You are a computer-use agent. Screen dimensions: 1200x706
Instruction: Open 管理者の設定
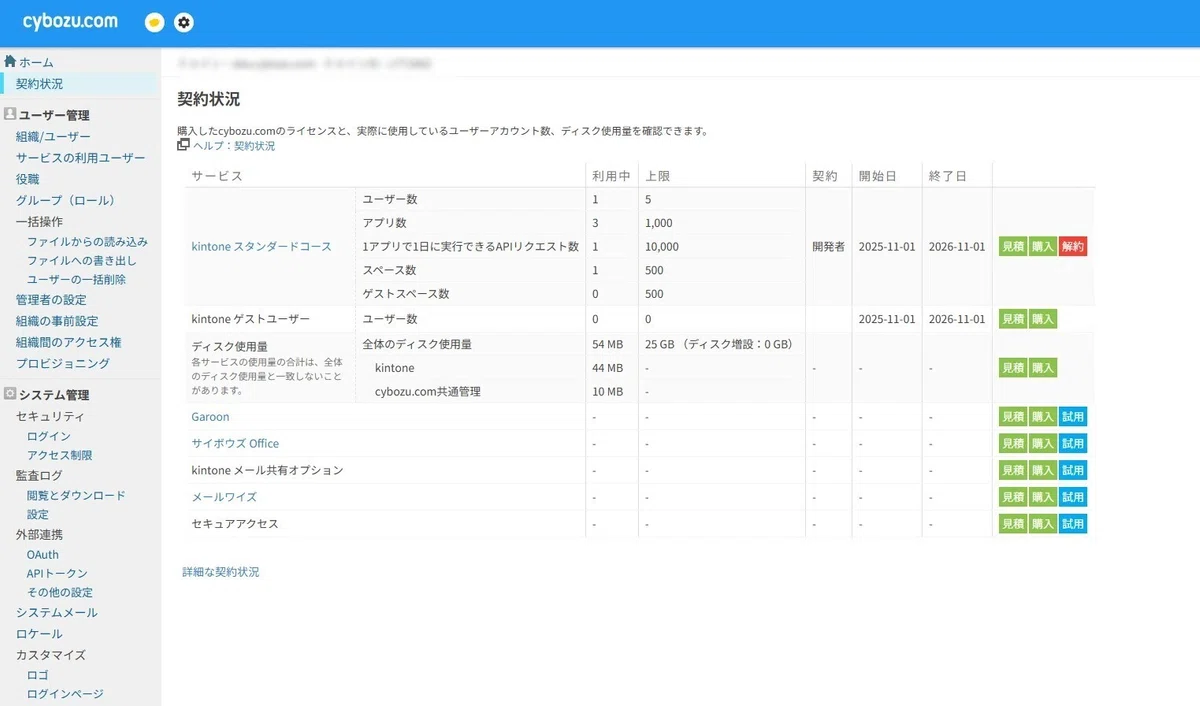pyautogui.click(x=51, y=300)
